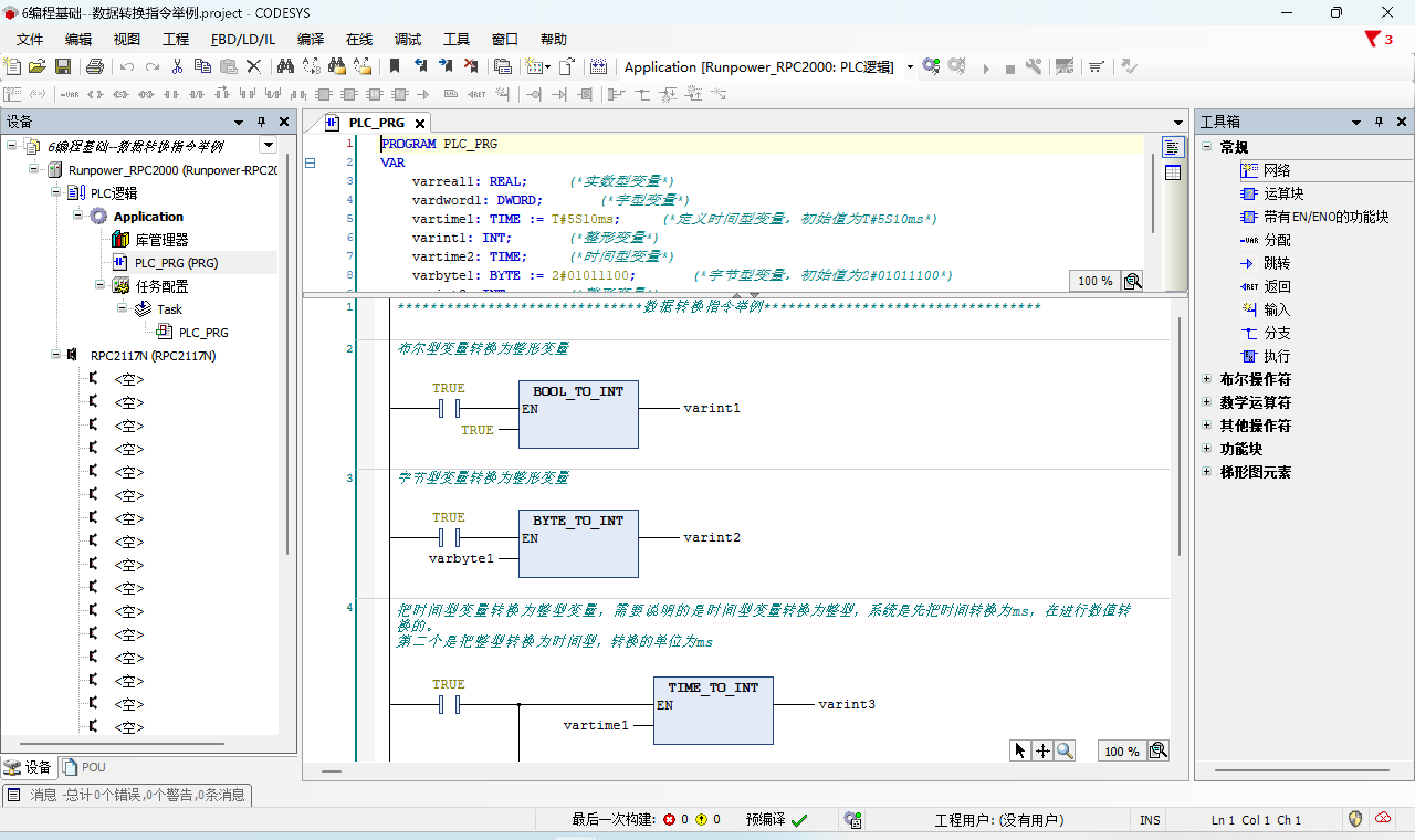Screen dimensions: 1415x840
Task: Open the 文件 menu
Action: click(x=29, y=39)
